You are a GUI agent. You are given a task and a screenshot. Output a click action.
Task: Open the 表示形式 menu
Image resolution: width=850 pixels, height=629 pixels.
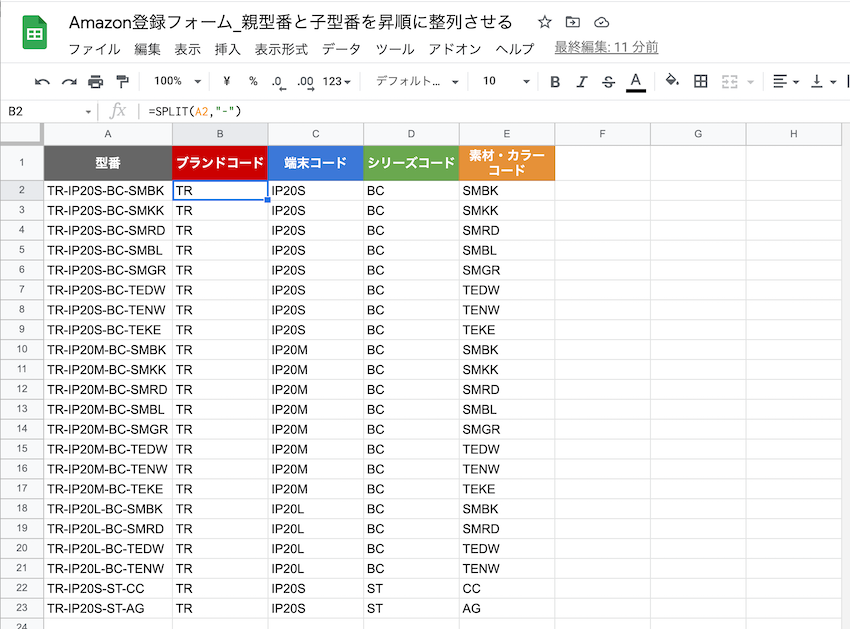281,49
